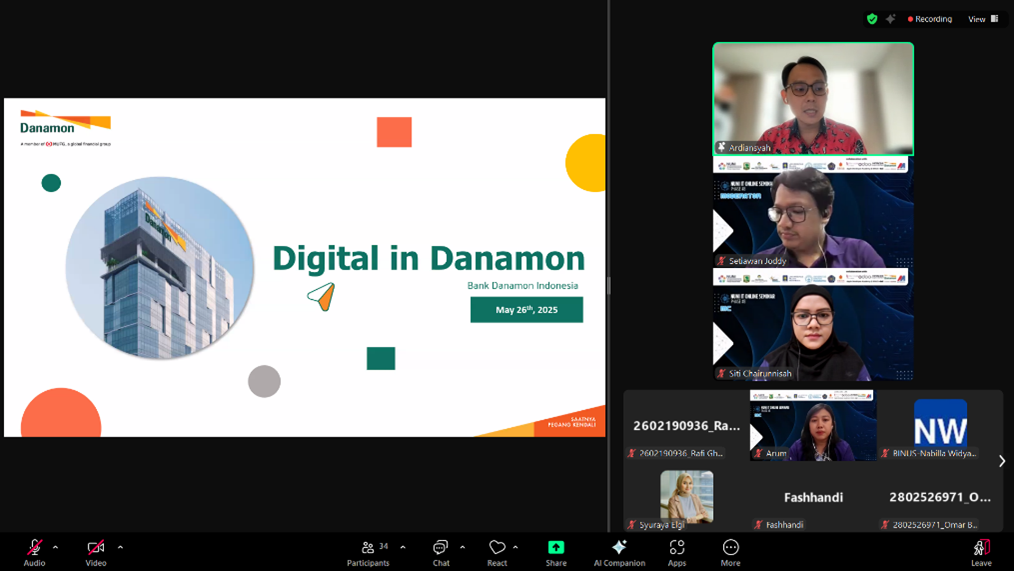Click the muted mic icon beside Setiawan Joddy
1014x571 pixels.
point(721,261)
